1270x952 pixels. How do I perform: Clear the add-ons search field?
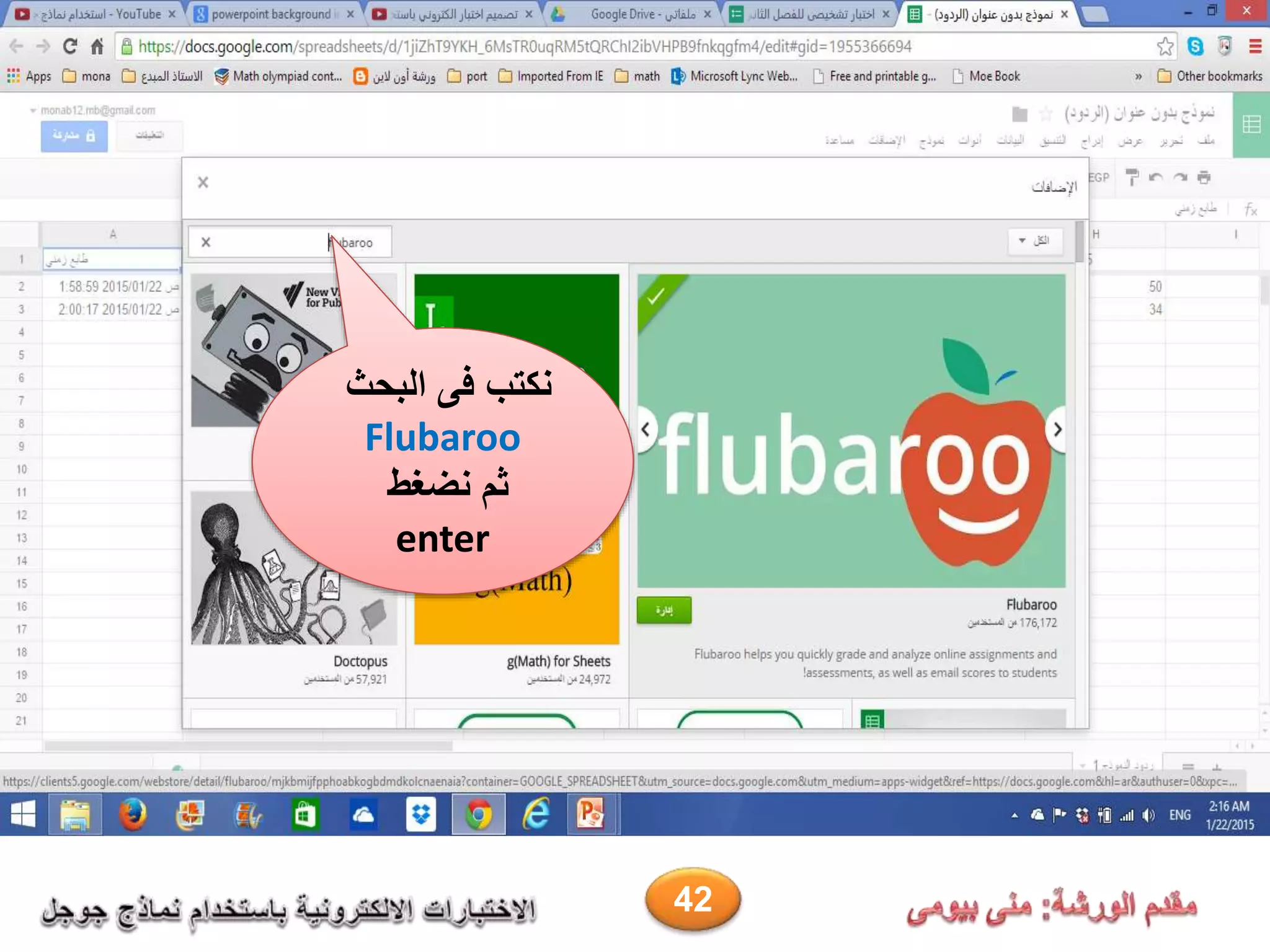[x=206, y=242]
